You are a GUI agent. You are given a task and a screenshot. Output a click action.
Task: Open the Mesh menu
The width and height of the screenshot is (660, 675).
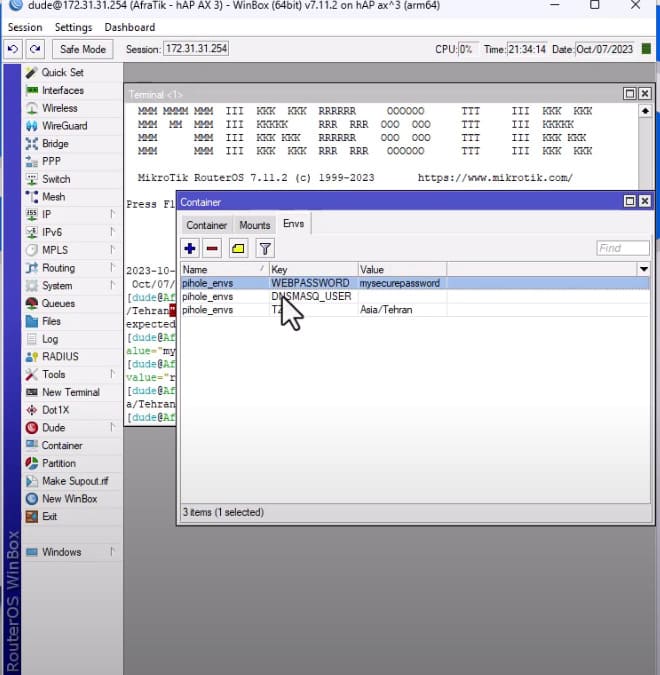click(x=53, y=197)
